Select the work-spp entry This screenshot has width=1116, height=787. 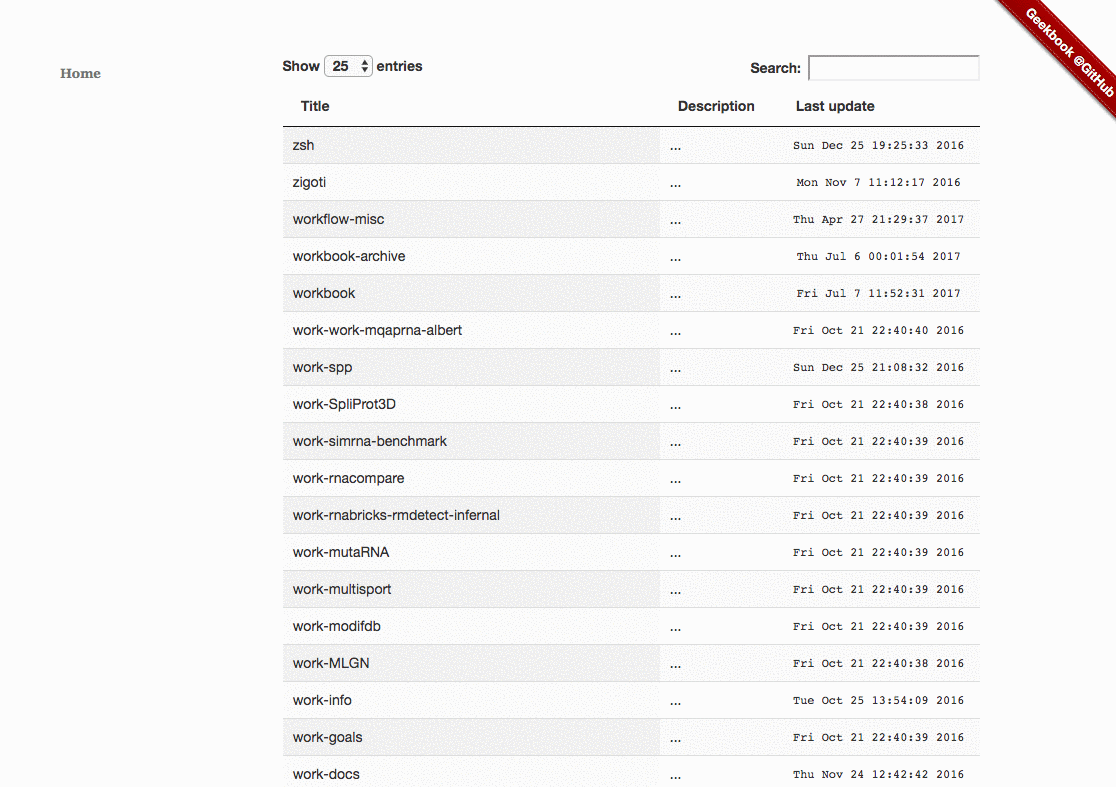322,367
